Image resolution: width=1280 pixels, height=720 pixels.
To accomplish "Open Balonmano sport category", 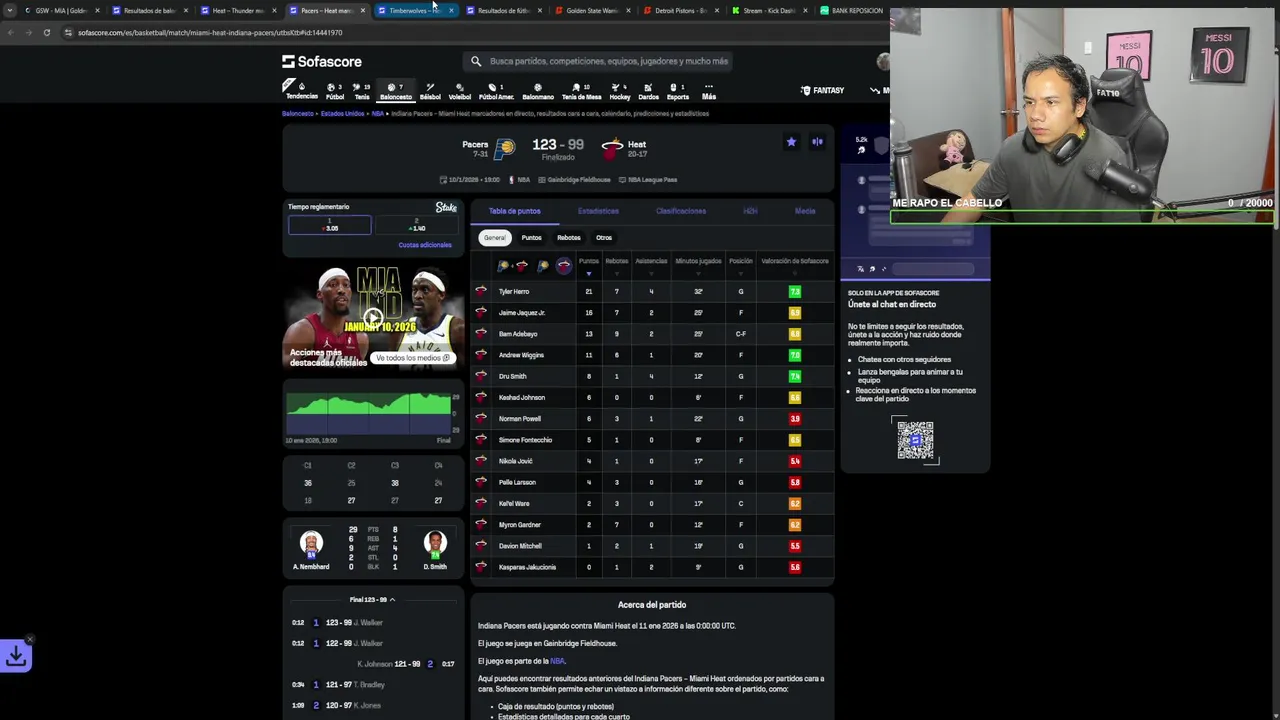I will coord(538,91).
